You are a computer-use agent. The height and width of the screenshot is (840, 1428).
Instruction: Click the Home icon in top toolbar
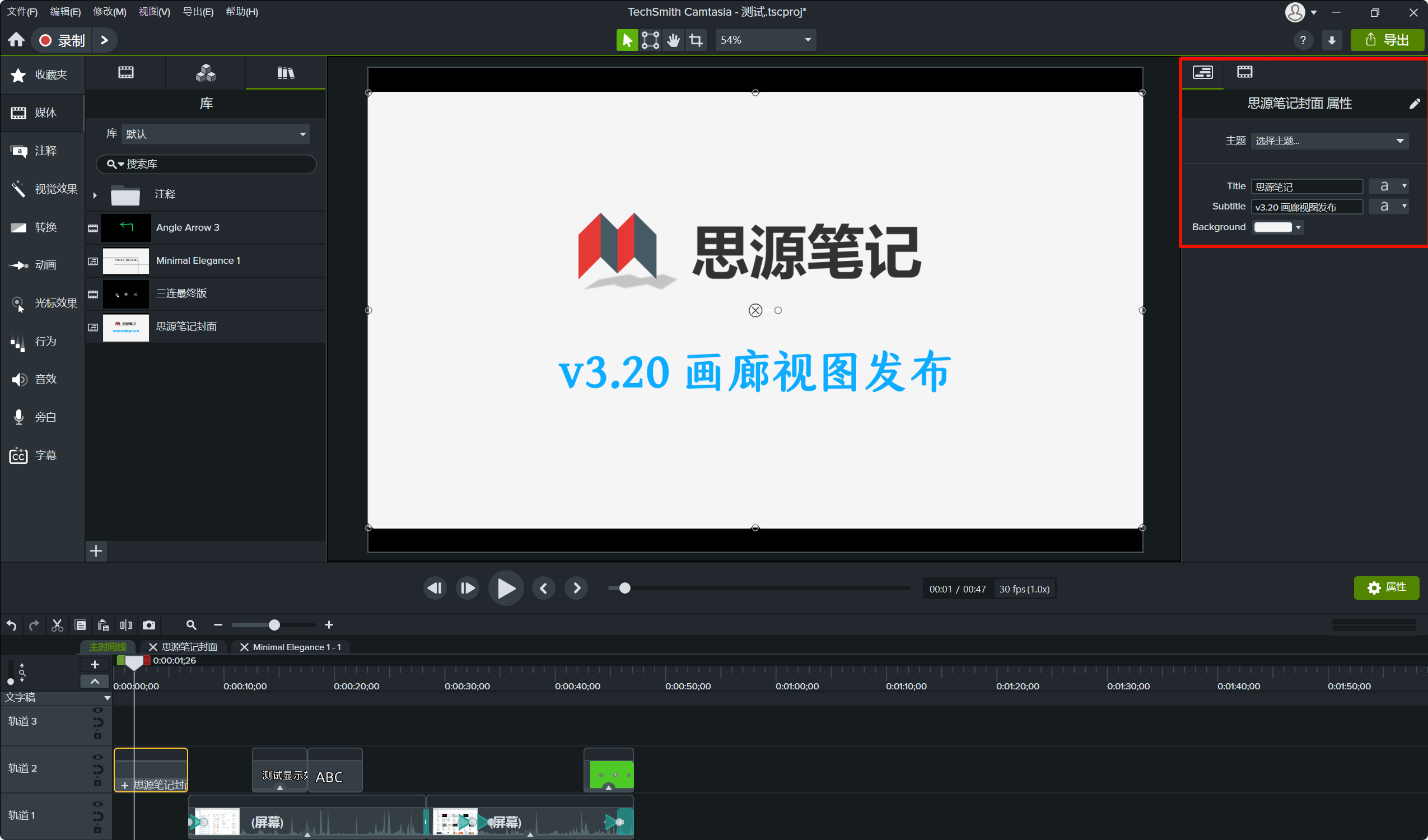coord(16,40)
